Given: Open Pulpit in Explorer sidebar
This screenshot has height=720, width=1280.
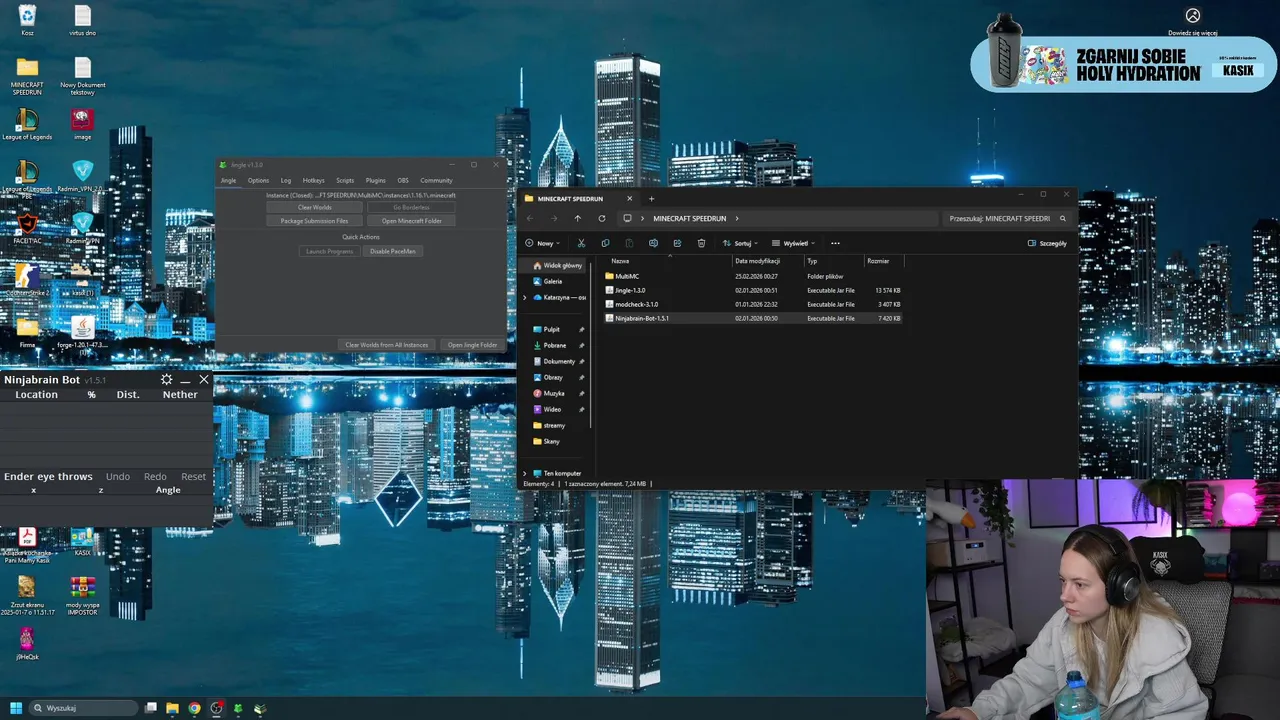Looking at the screenshot, I should tap(546, 329).
